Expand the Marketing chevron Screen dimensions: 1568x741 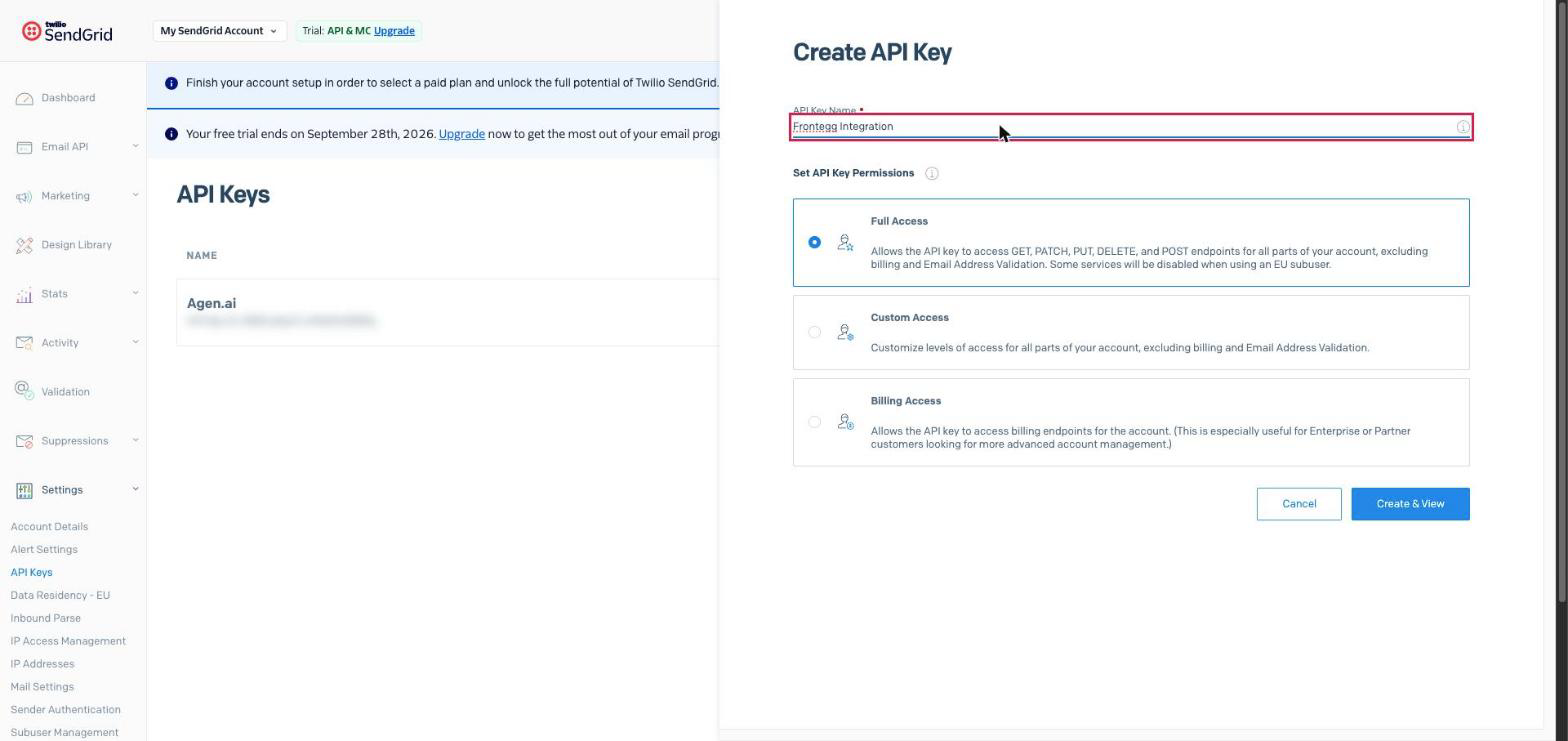pyautogui.click(x=135, y=195)
